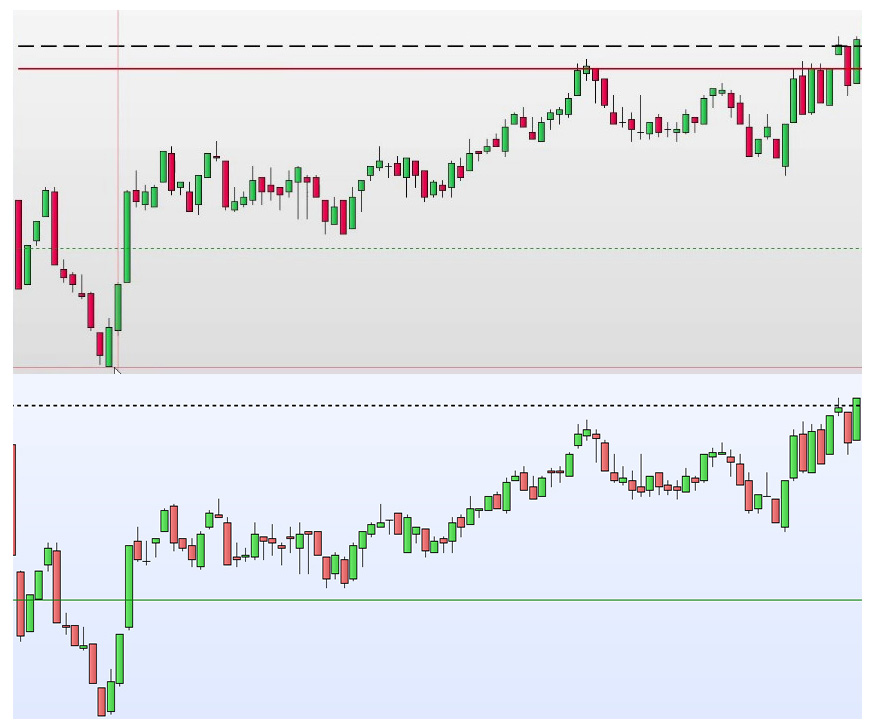Image resolution: width=873 pixels, height=727 pixels.
Task: Select the lowest green candle in upper chart
Action: pyautogui.click(x=109, y=345)
